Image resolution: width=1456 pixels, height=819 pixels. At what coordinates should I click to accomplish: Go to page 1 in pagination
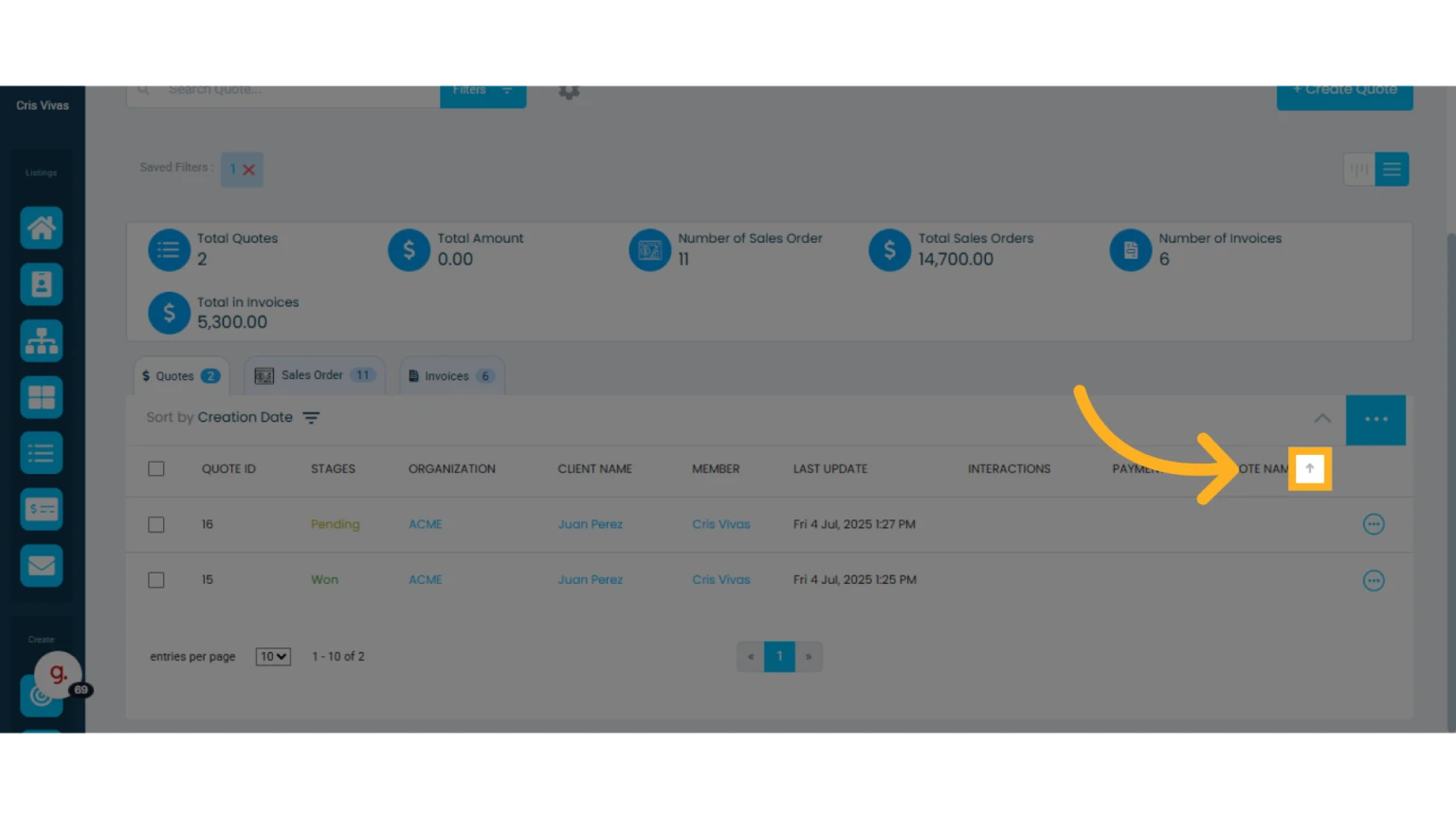(x=779, y=657)
